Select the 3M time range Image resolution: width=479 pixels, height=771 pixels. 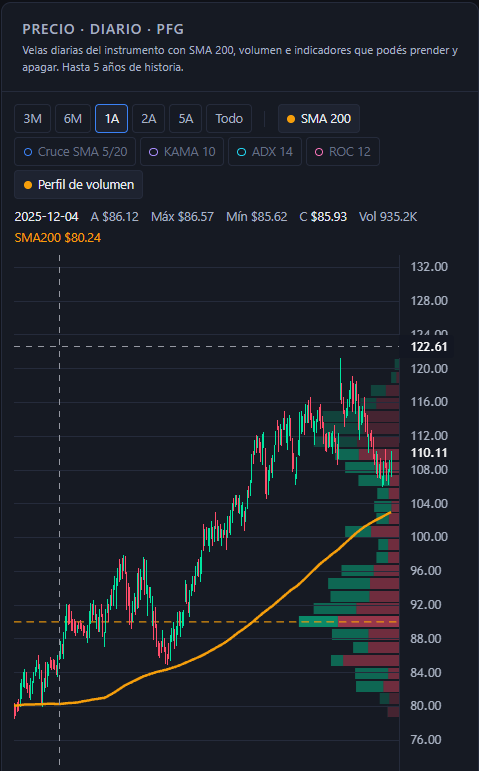(x=32, y=119)
